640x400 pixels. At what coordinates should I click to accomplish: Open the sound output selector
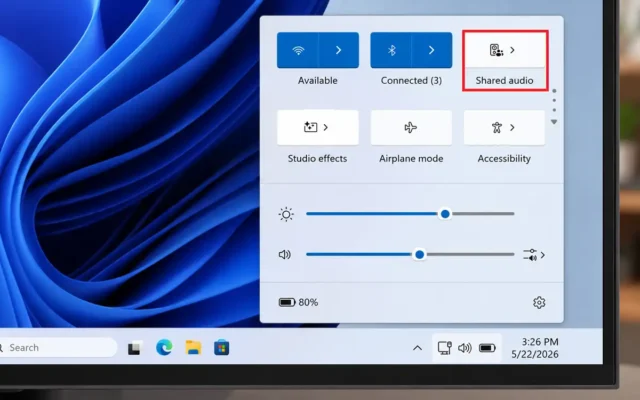pos(534,255)
